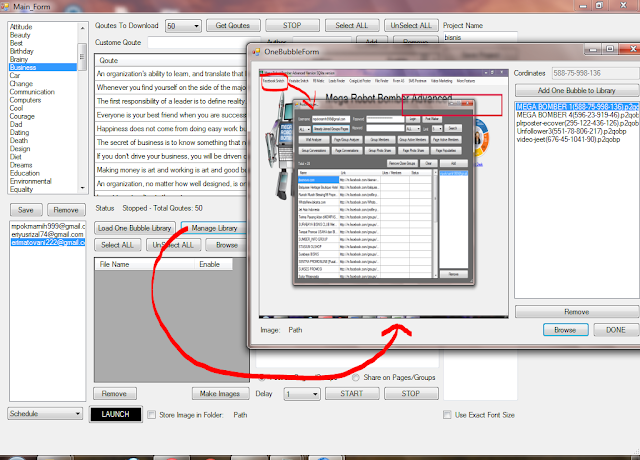
Task: Select video-jeet library entry
Action: (x=568, y=140)
